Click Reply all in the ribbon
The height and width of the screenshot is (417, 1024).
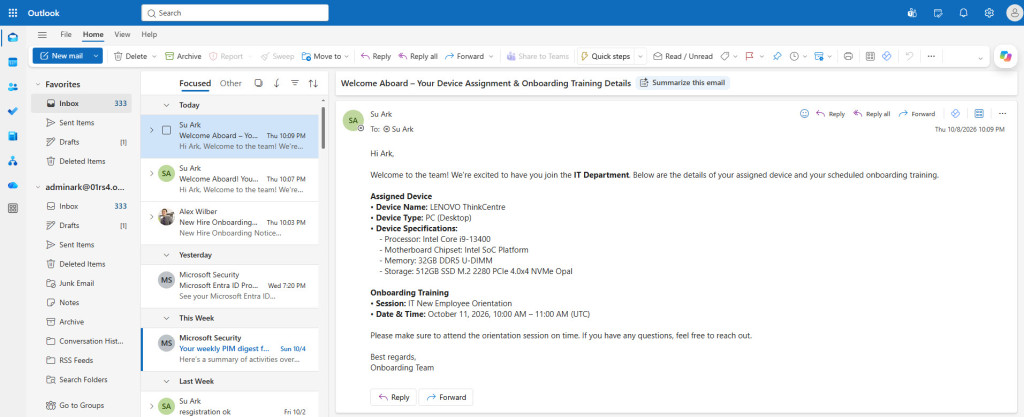418,56
